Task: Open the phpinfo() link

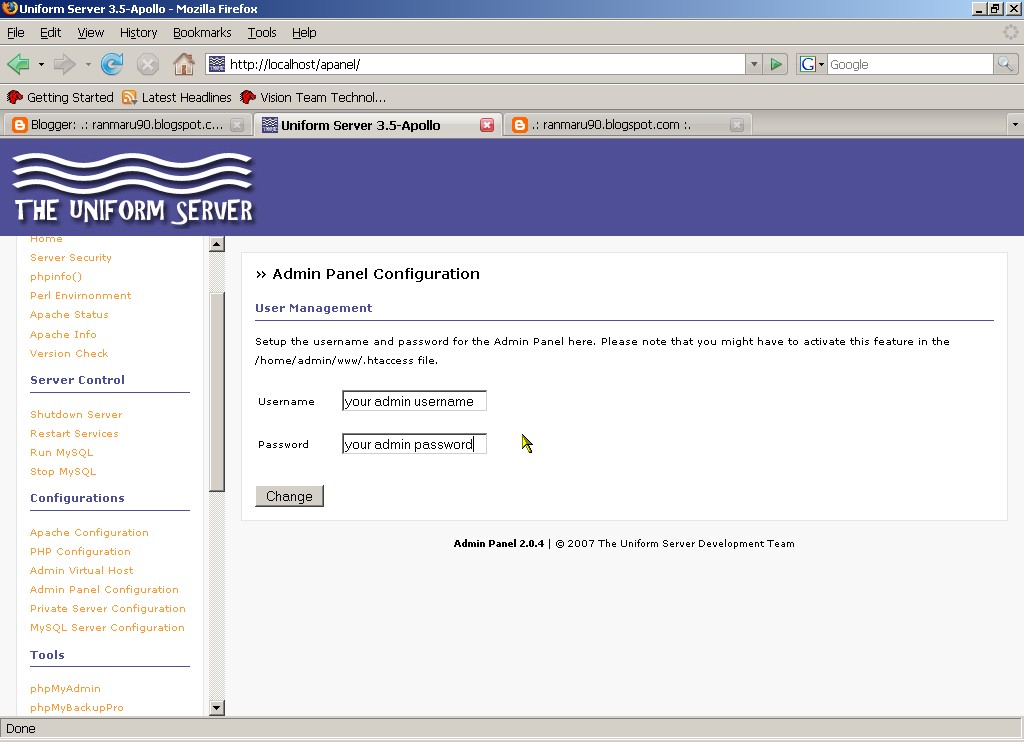Action: [x=56, y=276]
